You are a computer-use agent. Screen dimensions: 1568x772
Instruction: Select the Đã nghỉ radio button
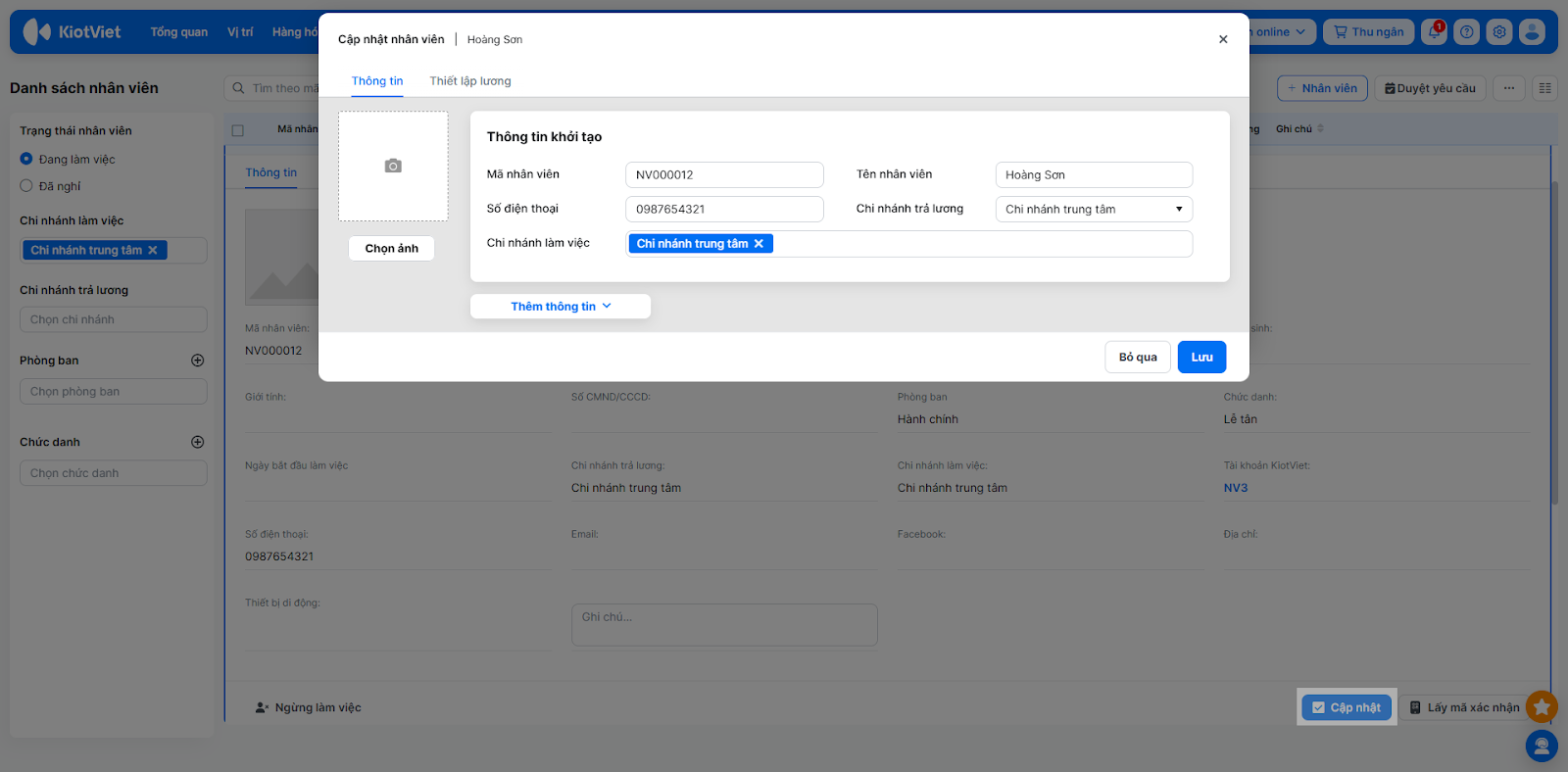[x=26, y=186]
